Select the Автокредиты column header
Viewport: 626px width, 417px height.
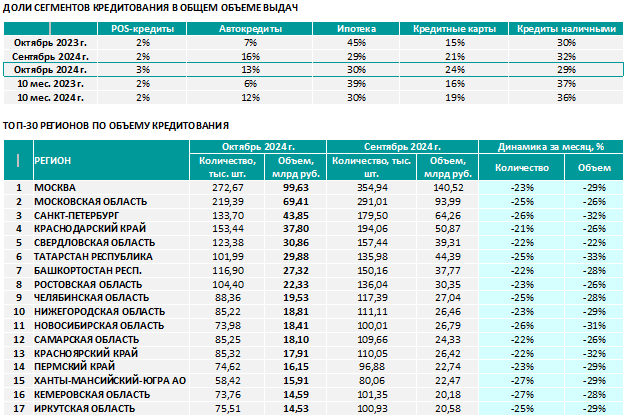pyautogui.click(x=250, y=29)
